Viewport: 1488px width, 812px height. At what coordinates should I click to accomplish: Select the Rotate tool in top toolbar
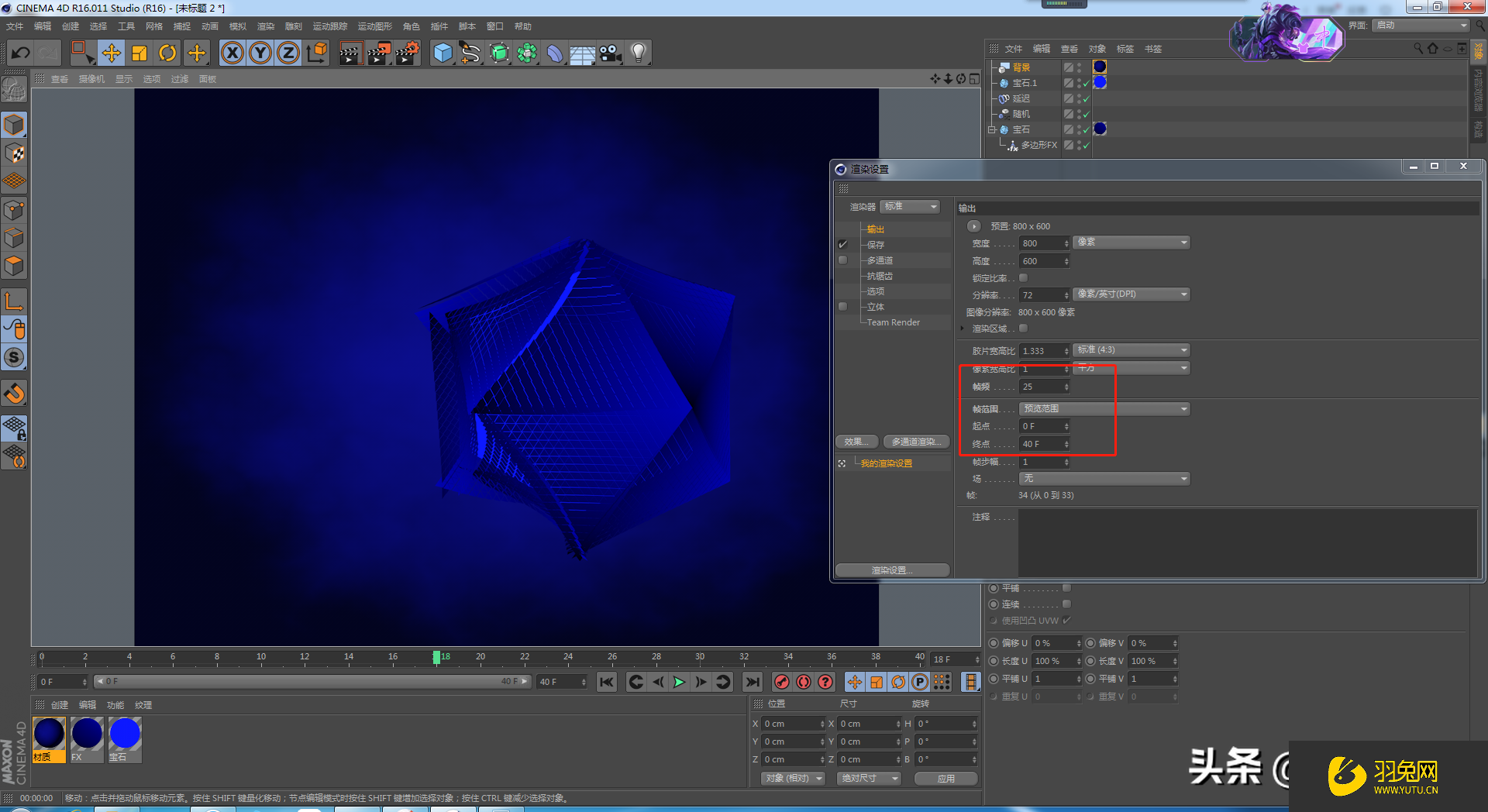point(167,53)
